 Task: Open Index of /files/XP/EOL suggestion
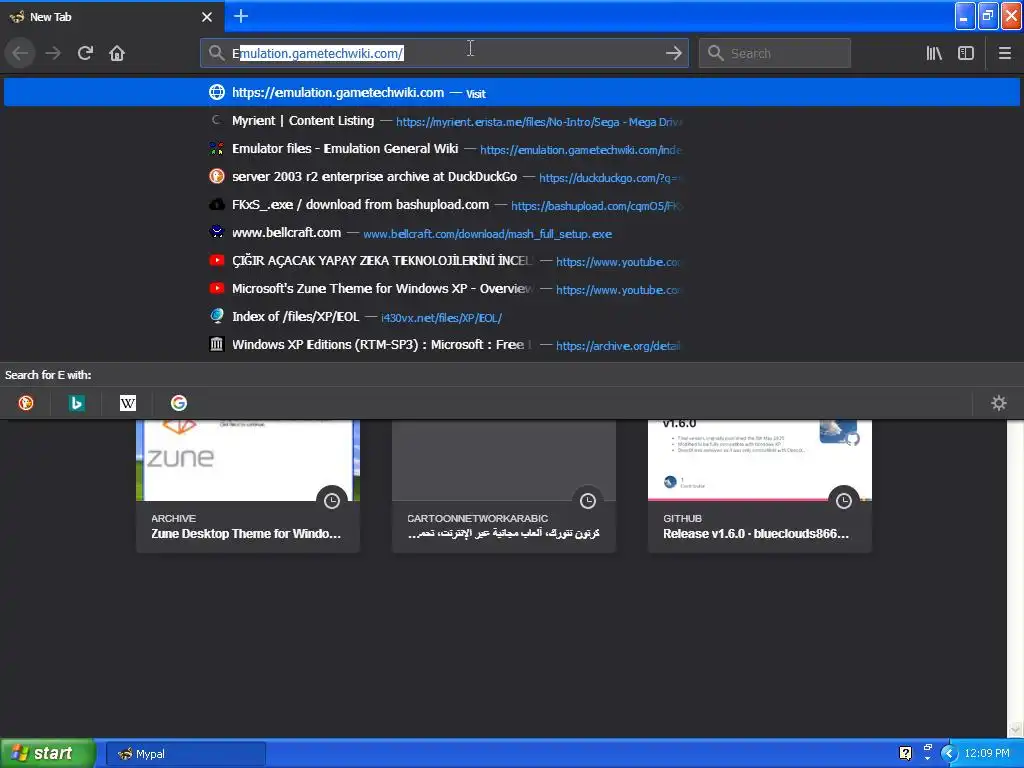[512, 317]
